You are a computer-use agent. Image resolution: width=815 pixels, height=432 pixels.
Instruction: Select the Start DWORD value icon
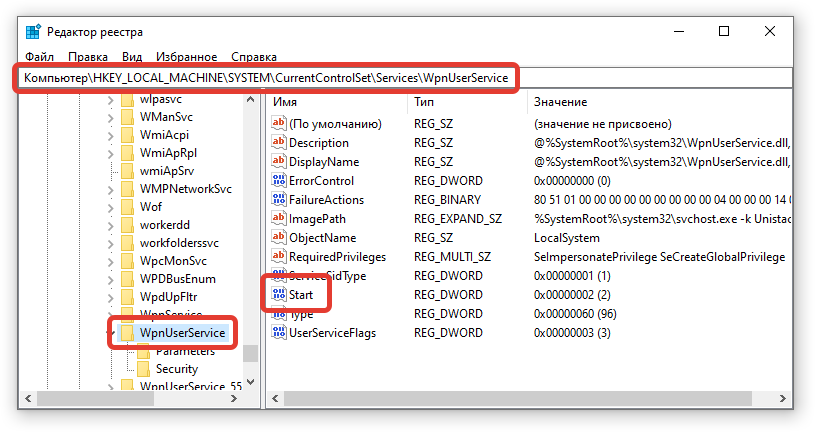[x=279, y=295]
